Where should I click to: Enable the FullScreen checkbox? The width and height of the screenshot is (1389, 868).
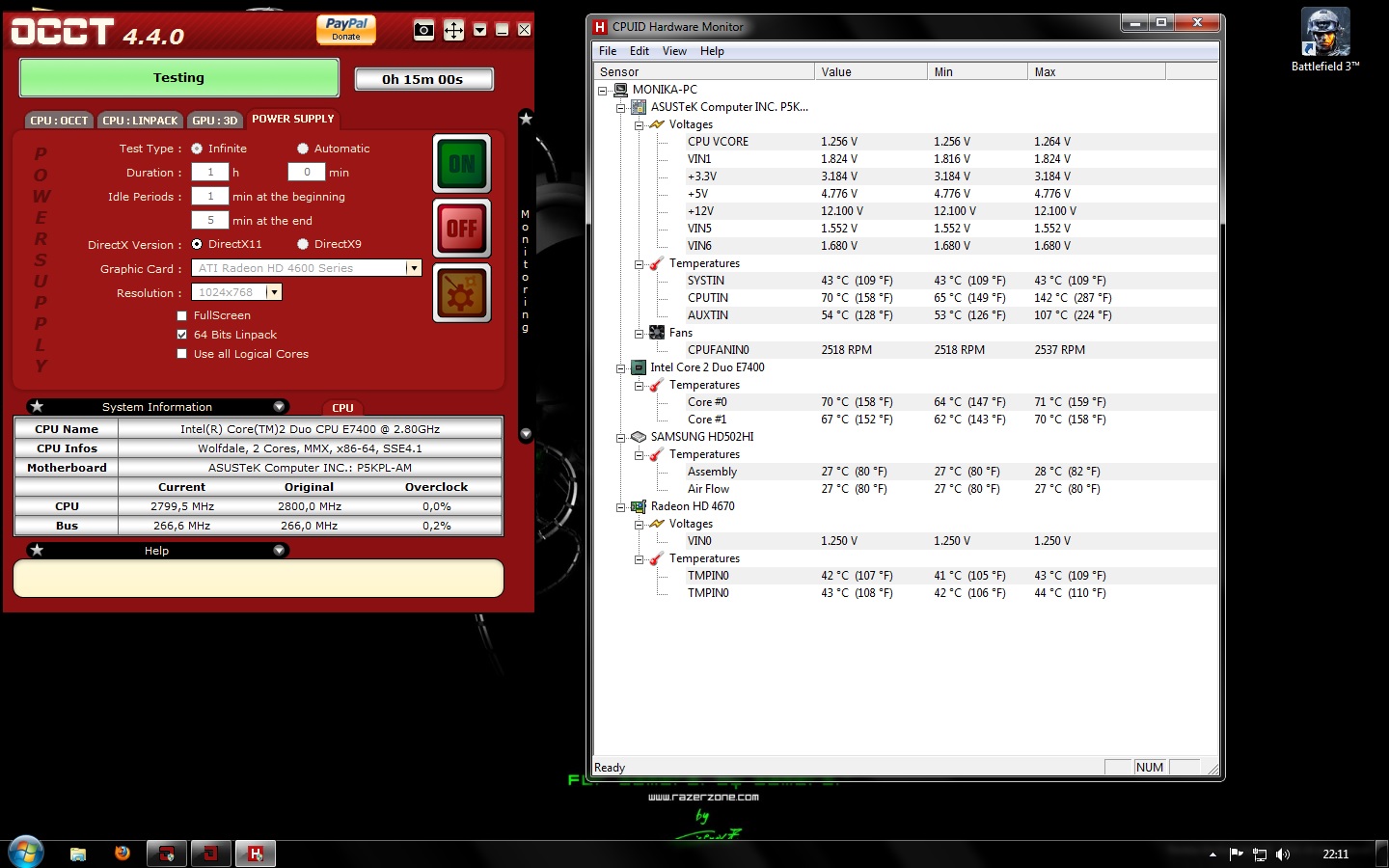[x=181, y=315]
